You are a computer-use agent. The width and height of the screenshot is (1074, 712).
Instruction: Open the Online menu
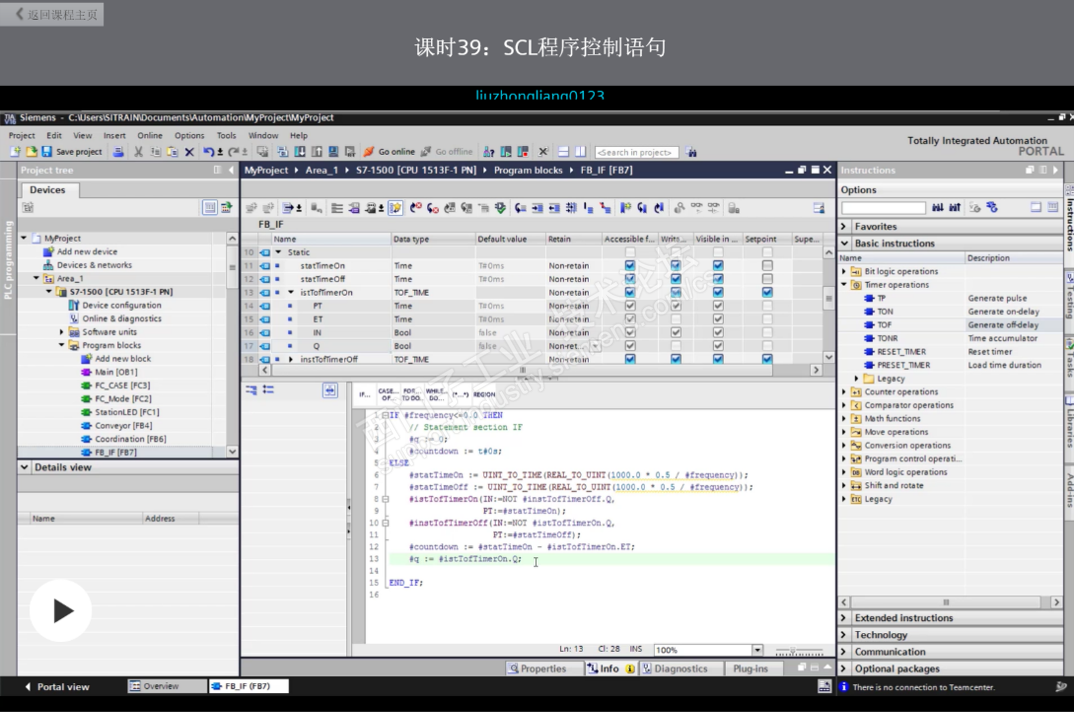(150, 136)
